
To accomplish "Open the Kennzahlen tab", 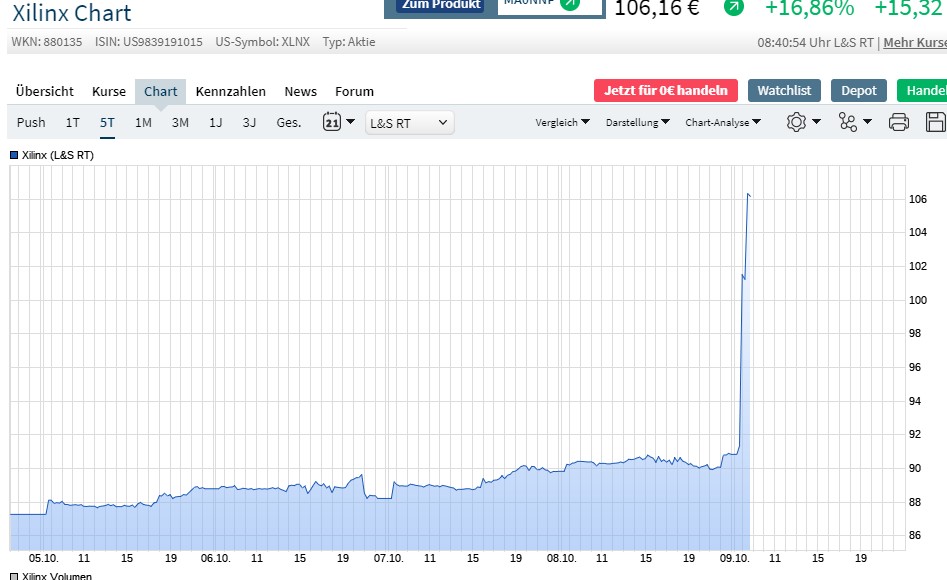I will point(231,91).
